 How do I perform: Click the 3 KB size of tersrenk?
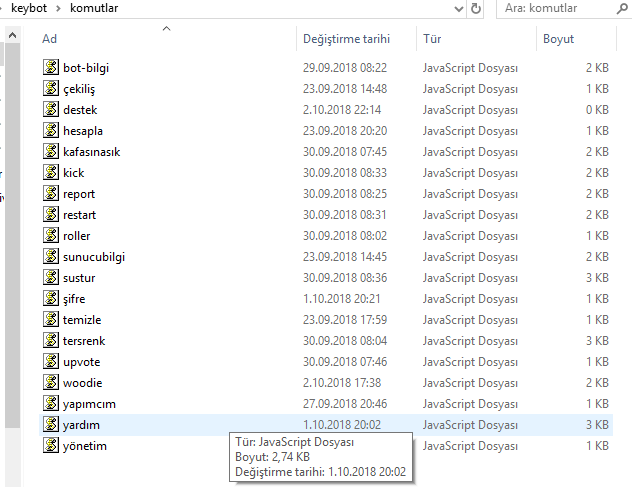(x=597, y=341)
